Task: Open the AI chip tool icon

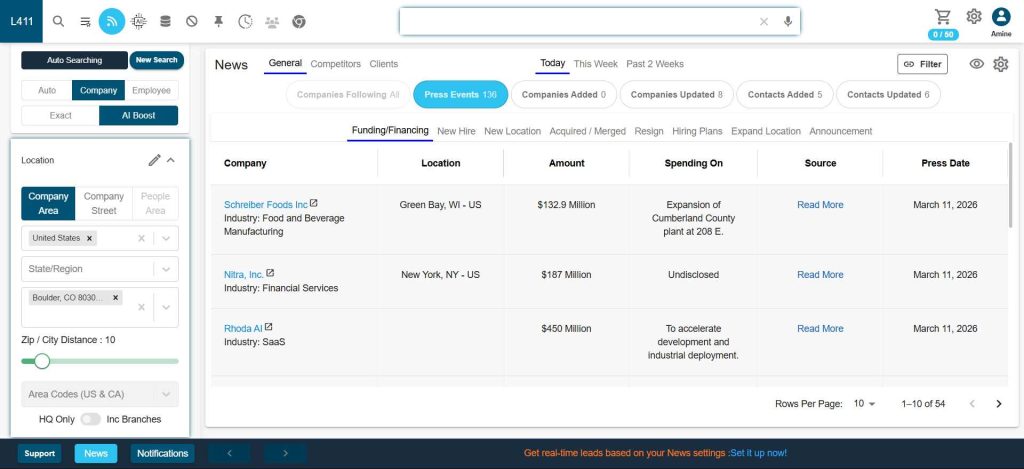Action: point(138,22)
